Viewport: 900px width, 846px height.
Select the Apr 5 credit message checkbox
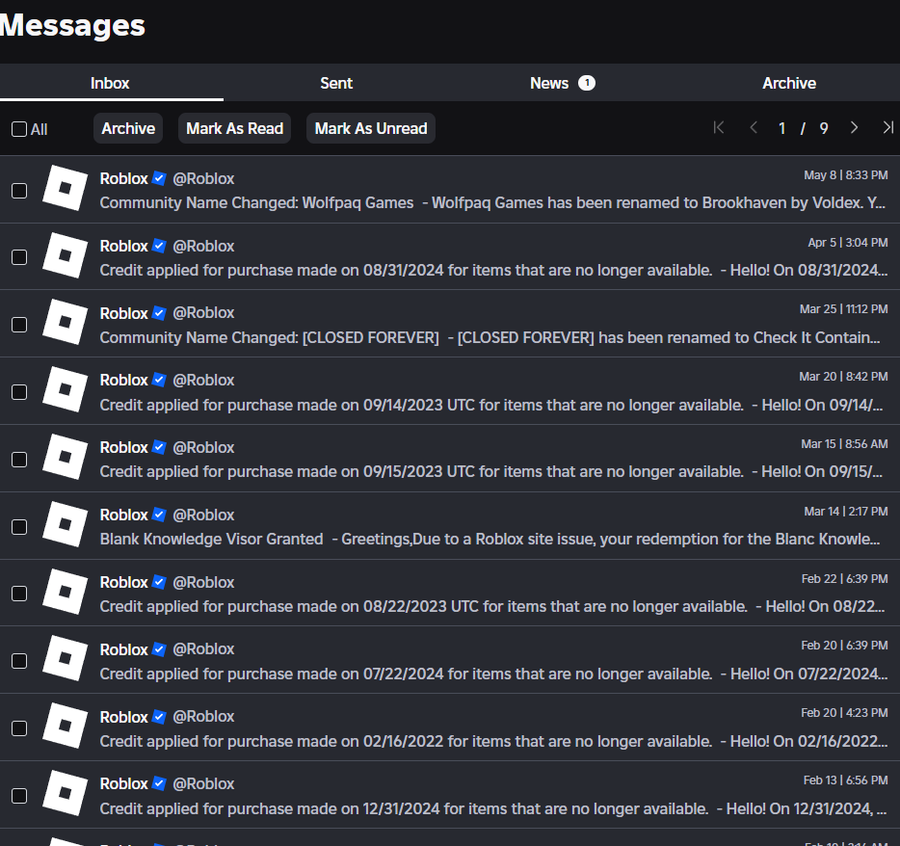point(20,257)
